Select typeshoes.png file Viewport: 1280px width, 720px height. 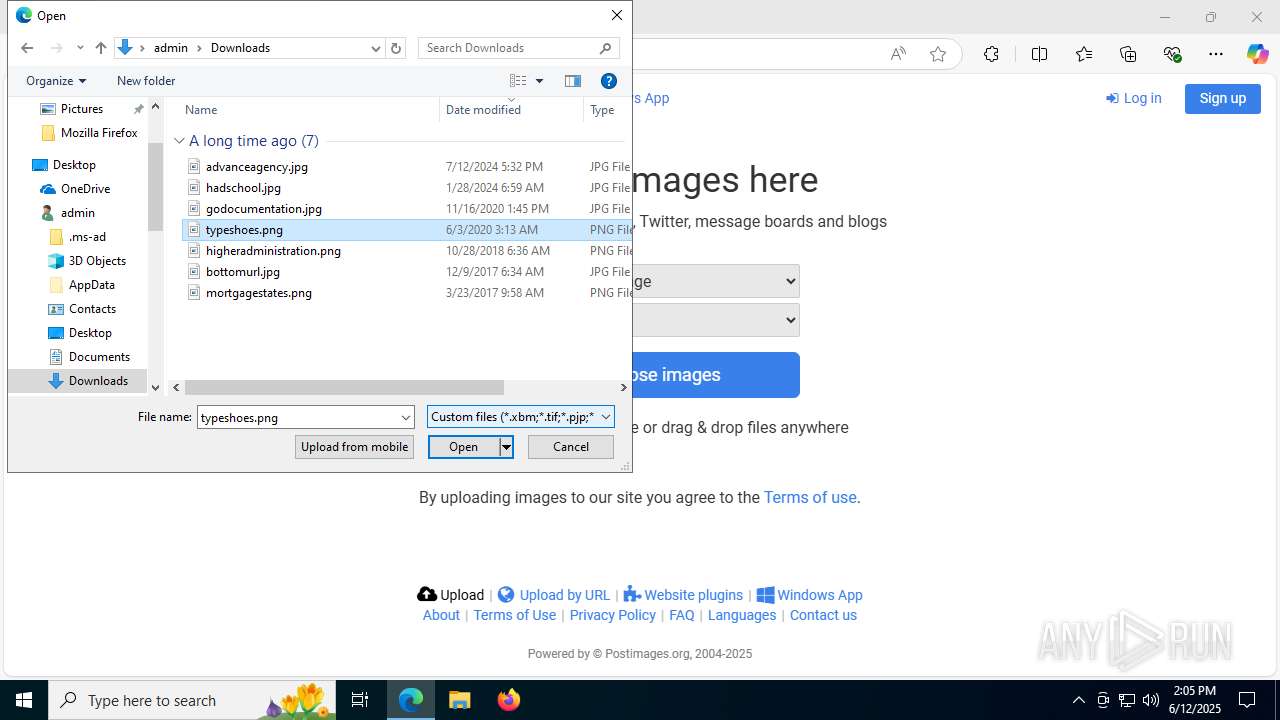(244, 230)
